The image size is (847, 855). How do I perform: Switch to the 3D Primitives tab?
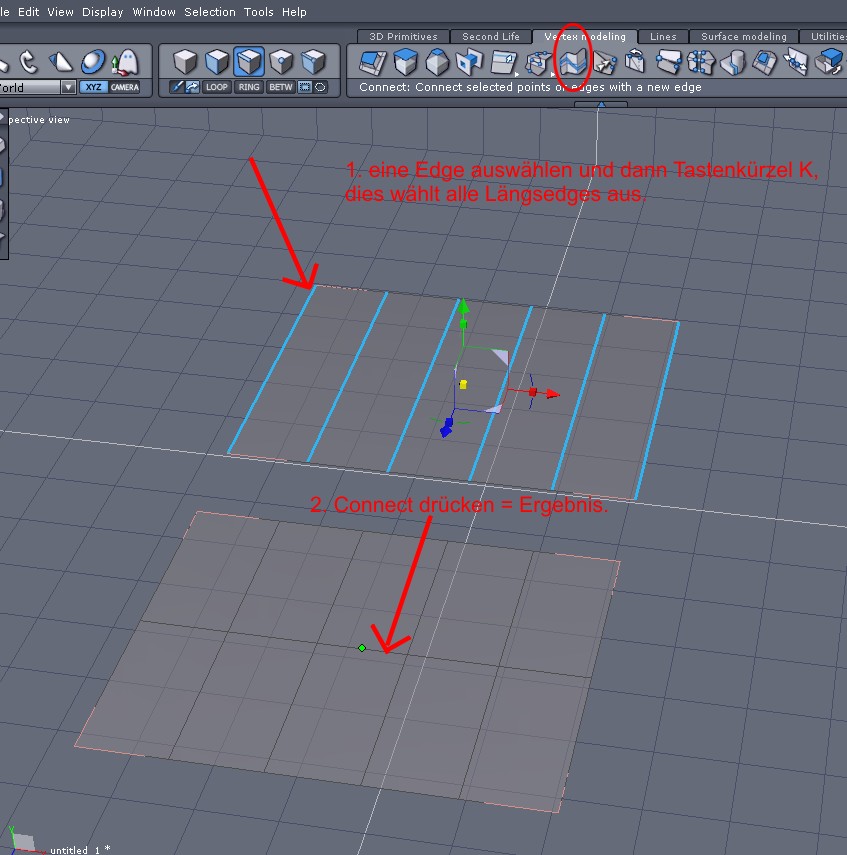coord(403,37)
